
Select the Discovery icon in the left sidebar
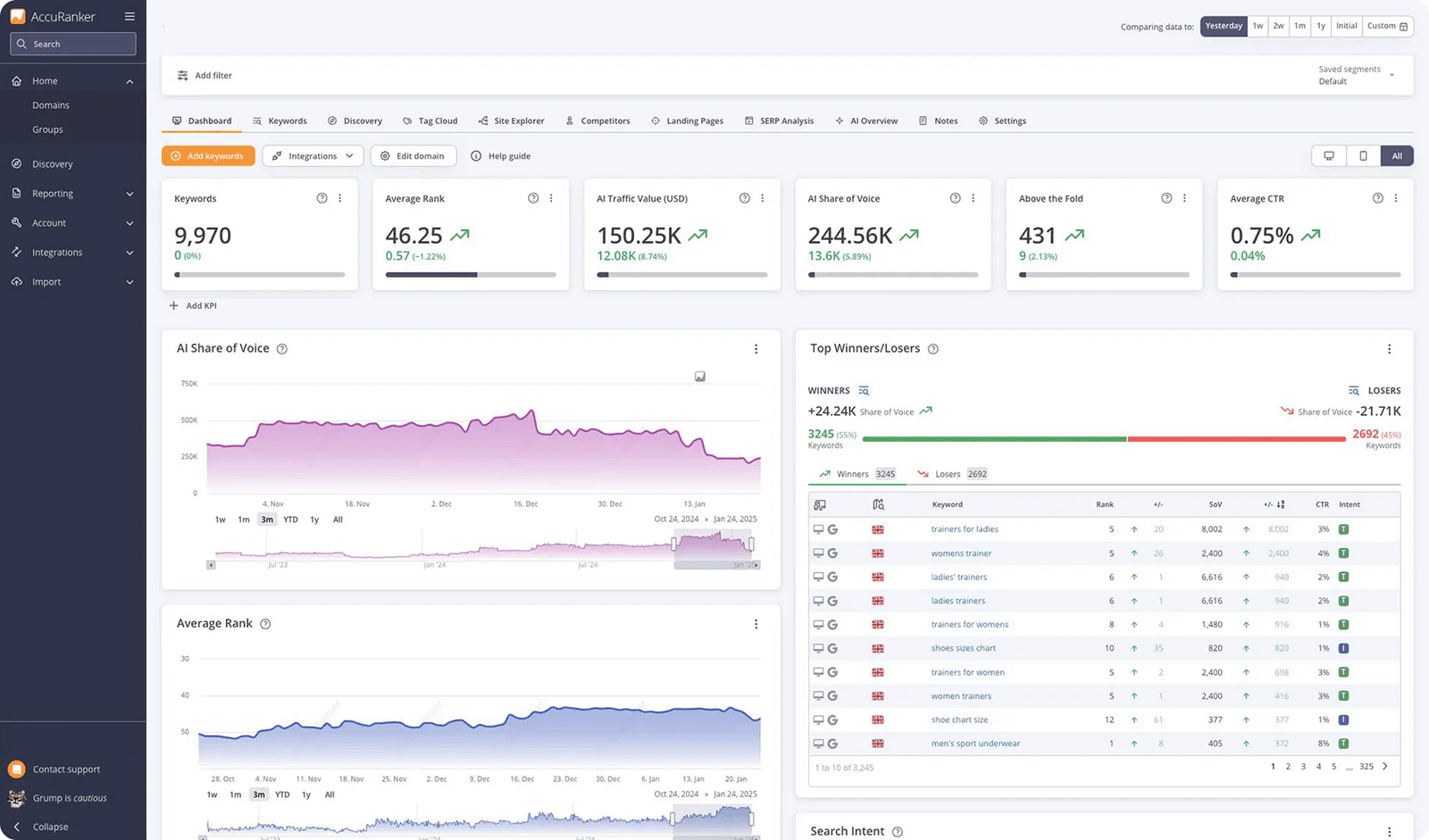(16, 163)
